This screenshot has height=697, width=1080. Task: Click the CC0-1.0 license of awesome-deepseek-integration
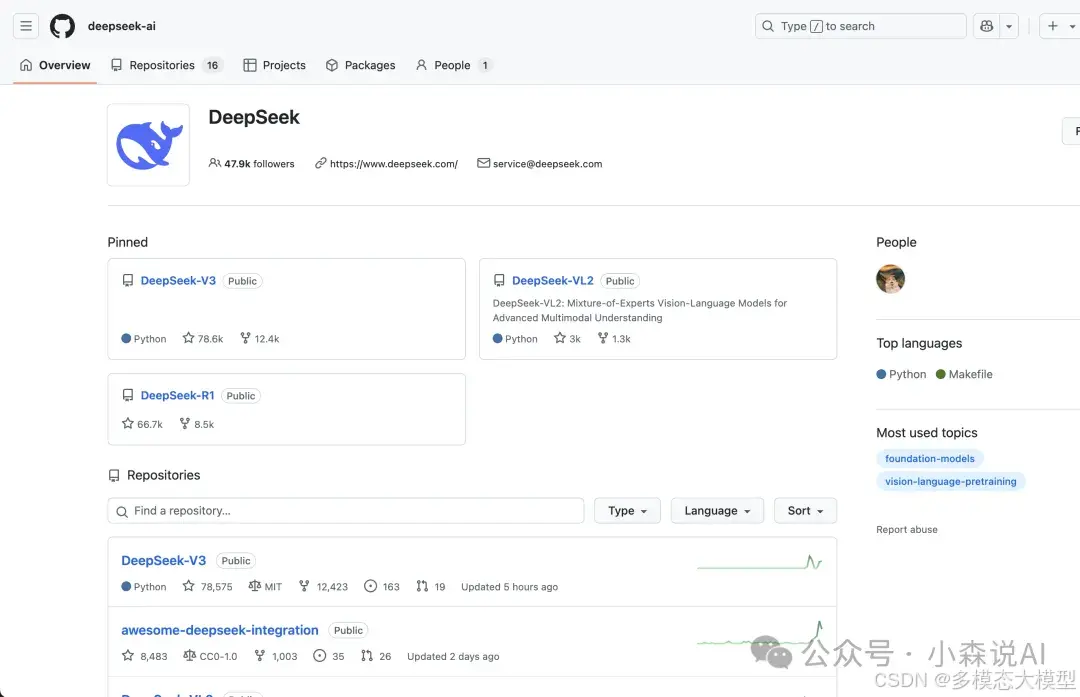(x=210, y=656)
